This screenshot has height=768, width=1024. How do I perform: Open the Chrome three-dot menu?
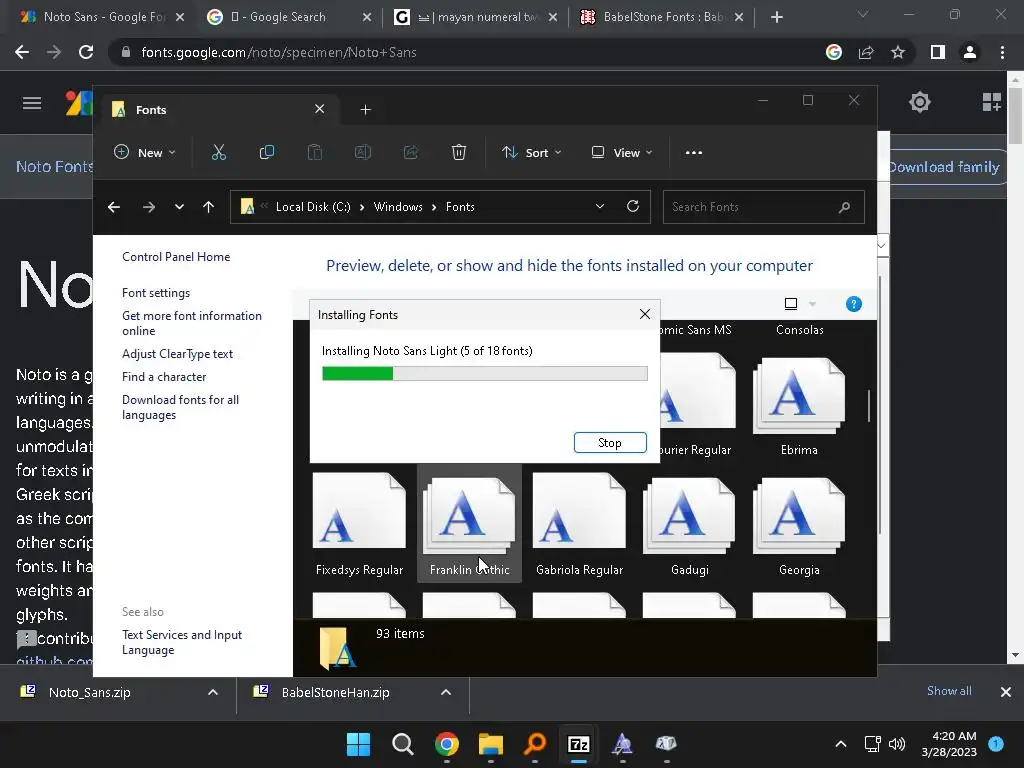(1002, 52)
